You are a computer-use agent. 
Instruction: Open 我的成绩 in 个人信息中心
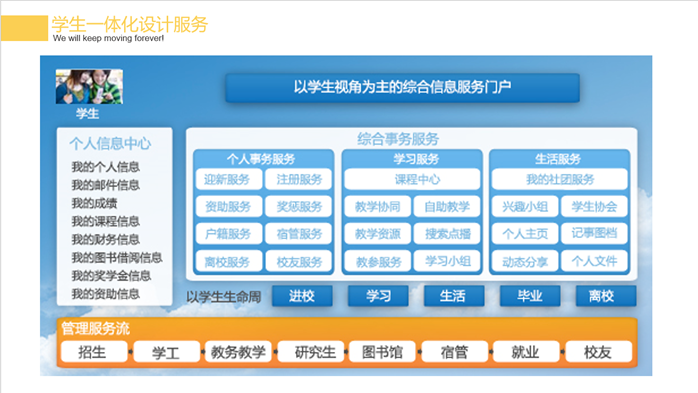click(x=94, y=203)
